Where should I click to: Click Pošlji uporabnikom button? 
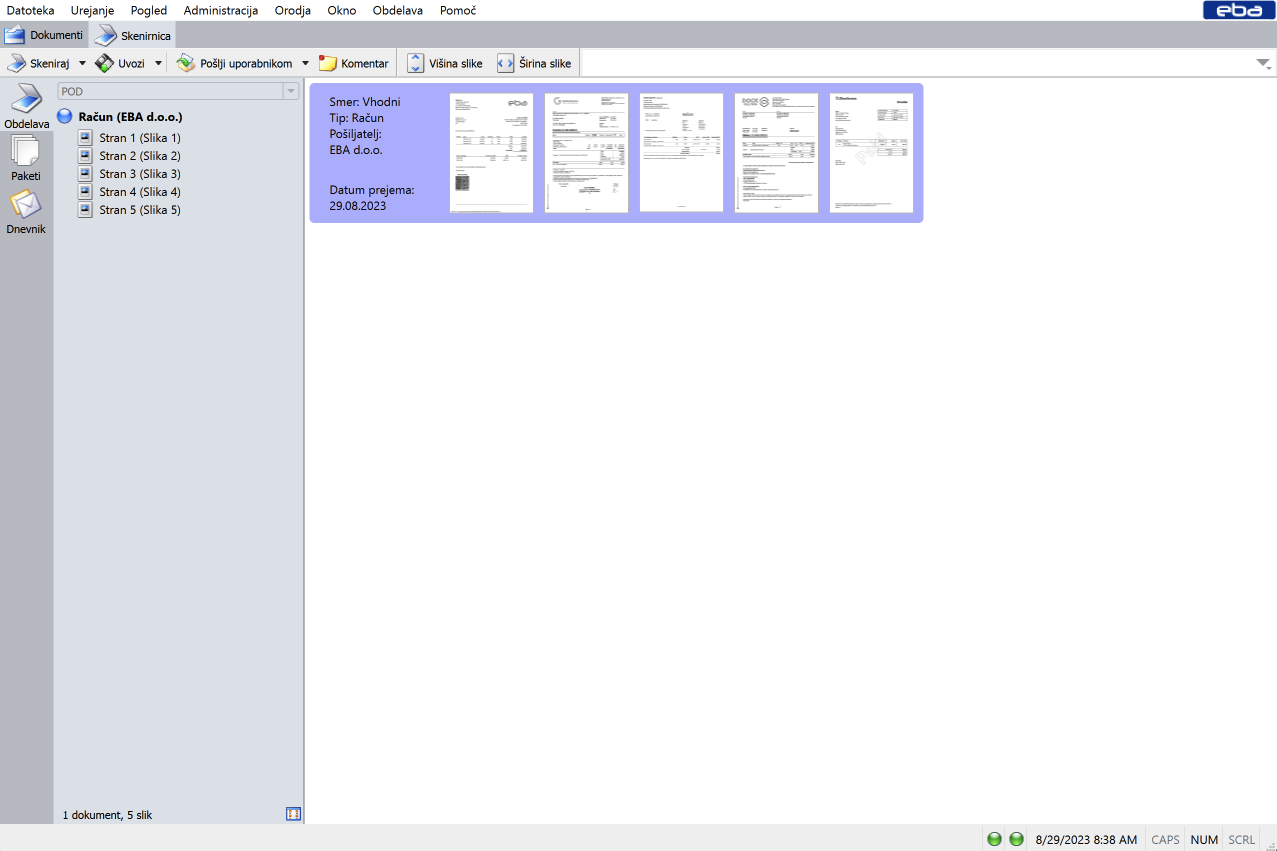click(236, 63)
